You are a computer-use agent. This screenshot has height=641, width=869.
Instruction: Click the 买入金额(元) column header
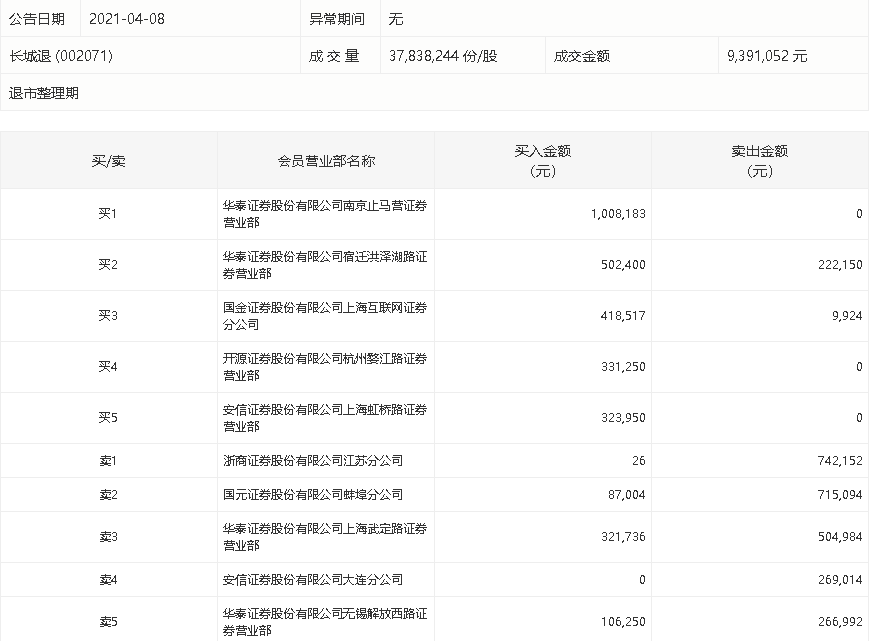(543, 161)
